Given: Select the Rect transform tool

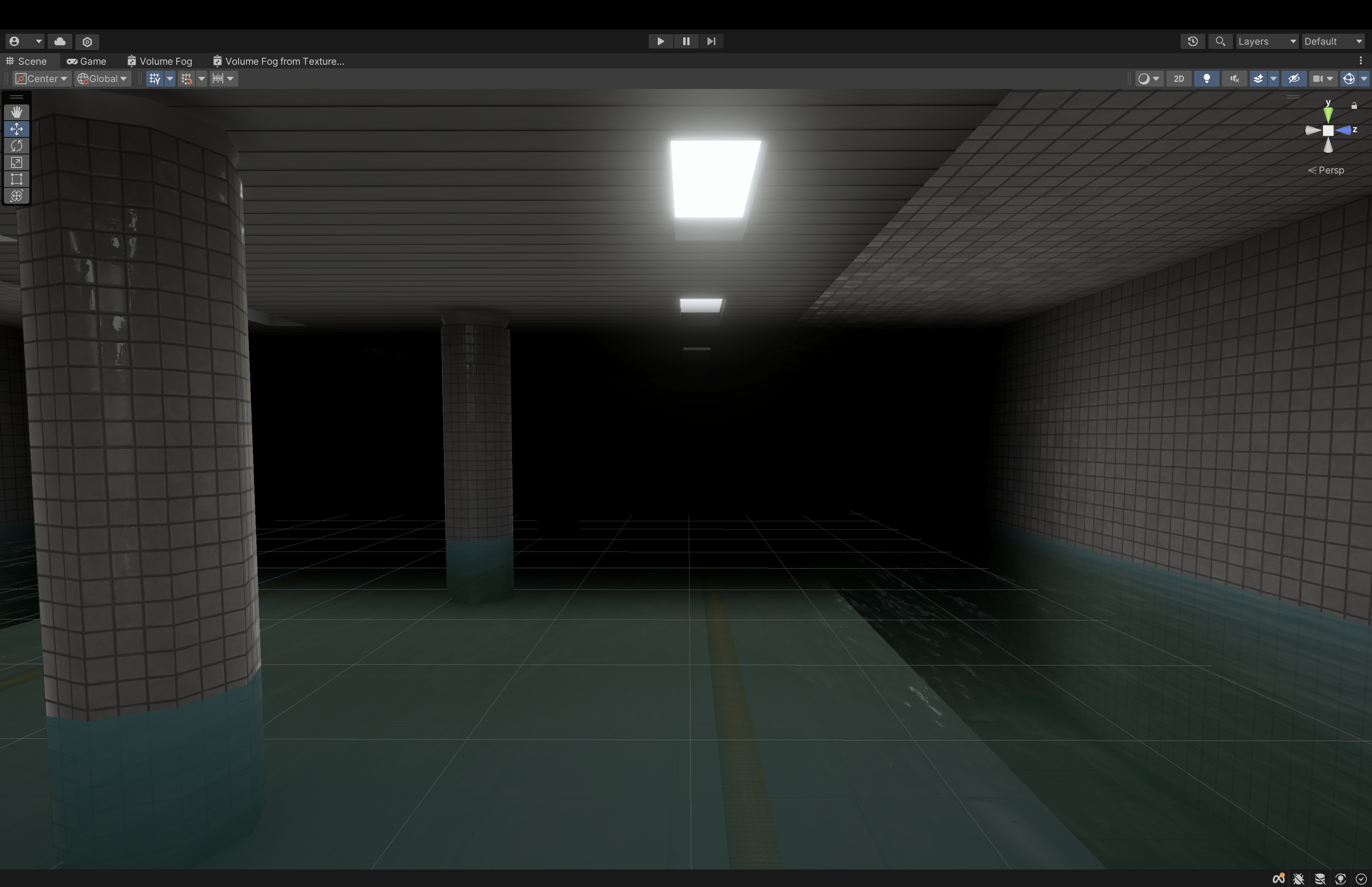Looking at the screenshot, I should point(17,179).
